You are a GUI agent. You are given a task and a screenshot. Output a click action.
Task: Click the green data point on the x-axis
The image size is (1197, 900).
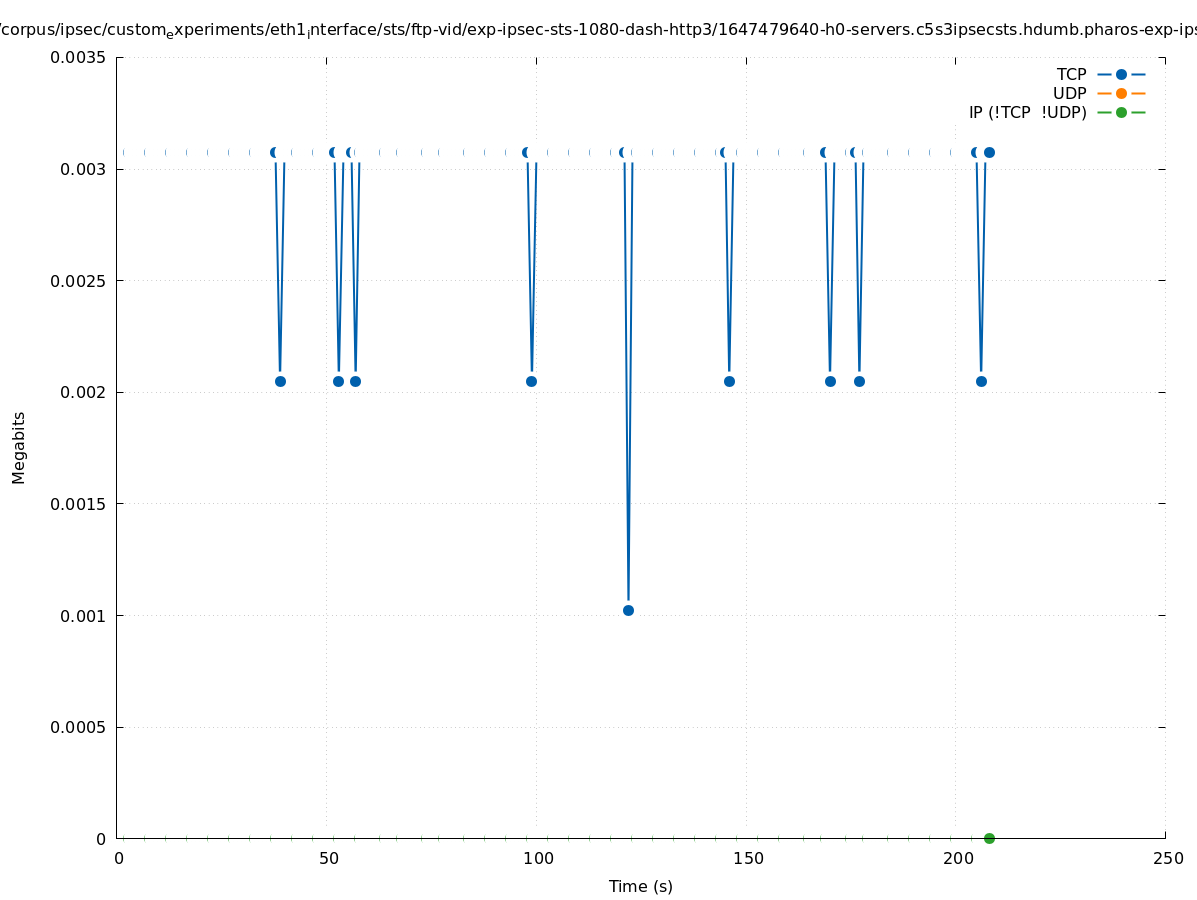[x=989, y=838]
